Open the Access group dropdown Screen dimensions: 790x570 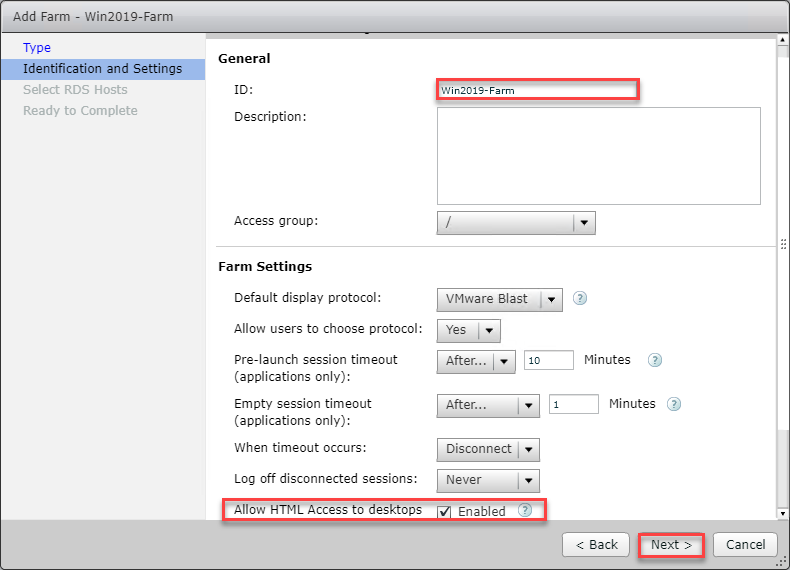pyautogui.click(x=516, y=222)
